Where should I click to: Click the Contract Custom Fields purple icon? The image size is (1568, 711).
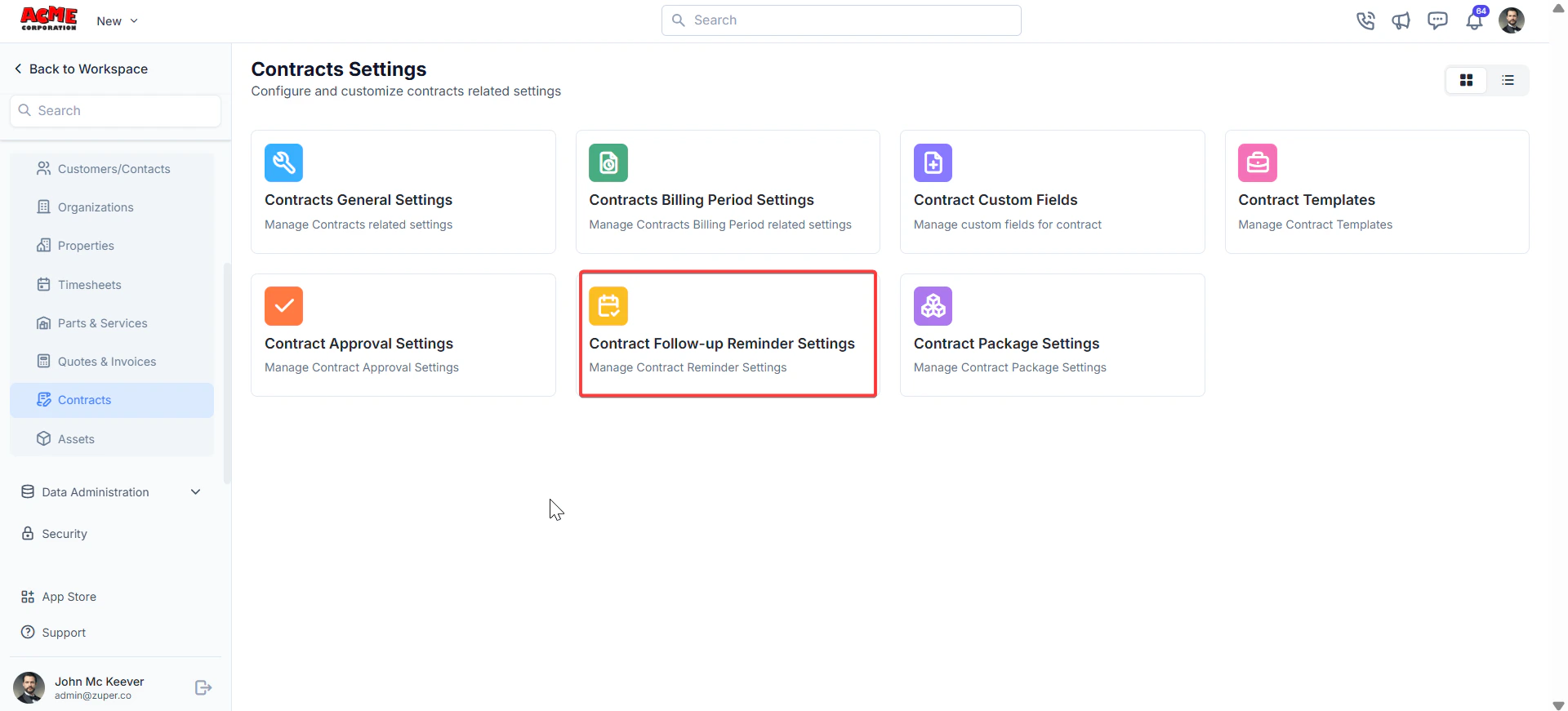[933, 162]
